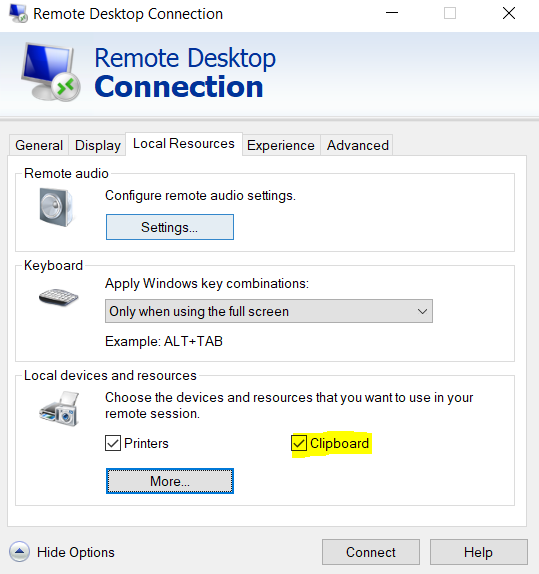Click the Hide Options arrow icon
The height and width of the screenshot is (574, 539).
click(x=19, y=552)
